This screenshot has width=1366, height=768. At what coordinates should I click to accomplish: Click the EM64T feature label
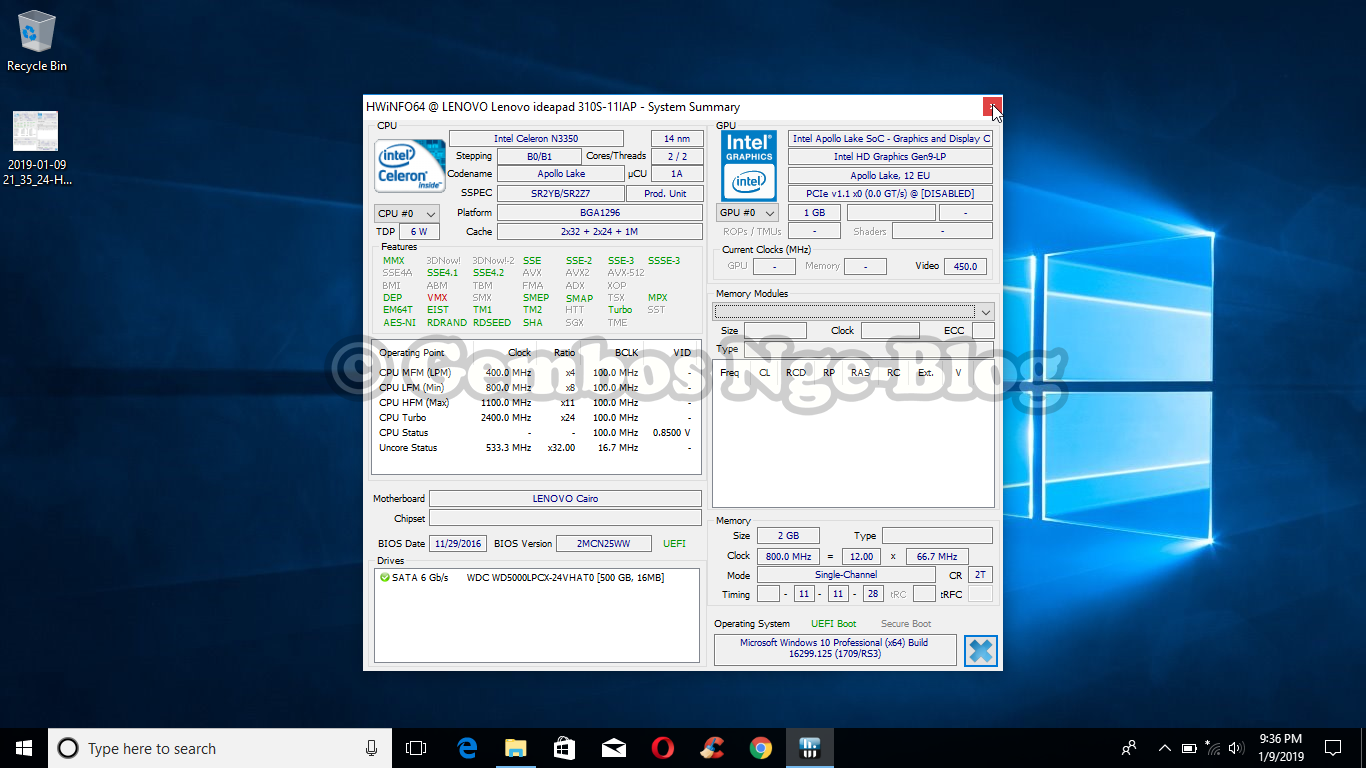(398, 310)
